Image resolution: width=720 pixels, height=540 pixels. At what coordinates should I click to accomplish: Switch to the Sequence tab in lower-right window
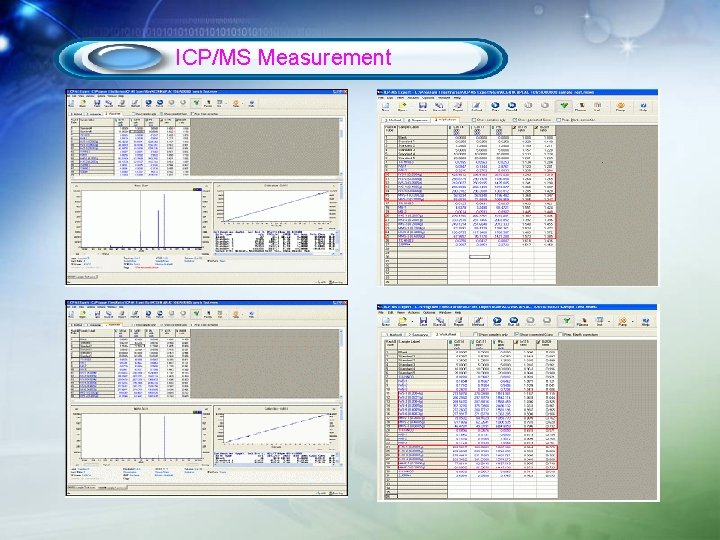tap(419, 335)
